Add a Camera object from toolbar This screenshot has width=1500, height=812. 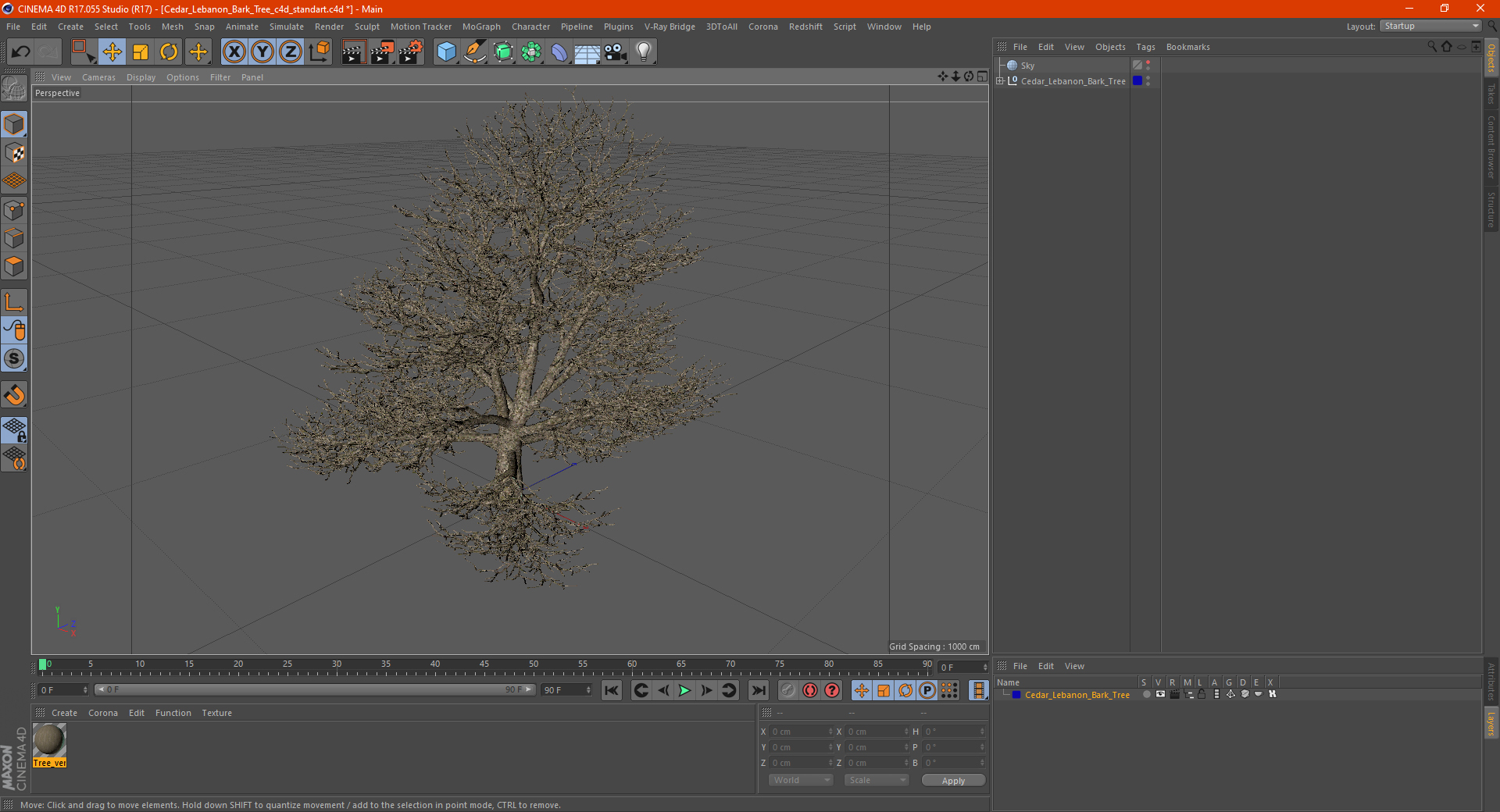tap(615, 52)
